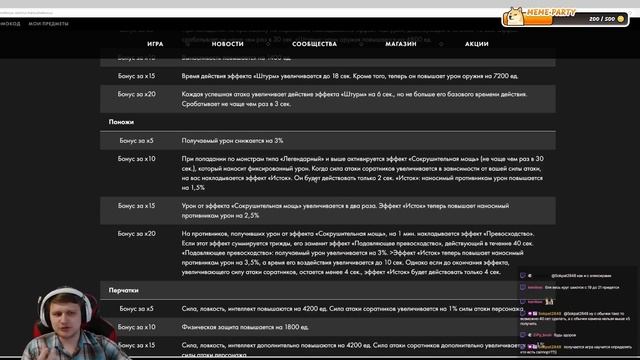Click text 'Физическая защита повышается на 1800 ед.'
640x360 pixels.
tap(245, 327)
